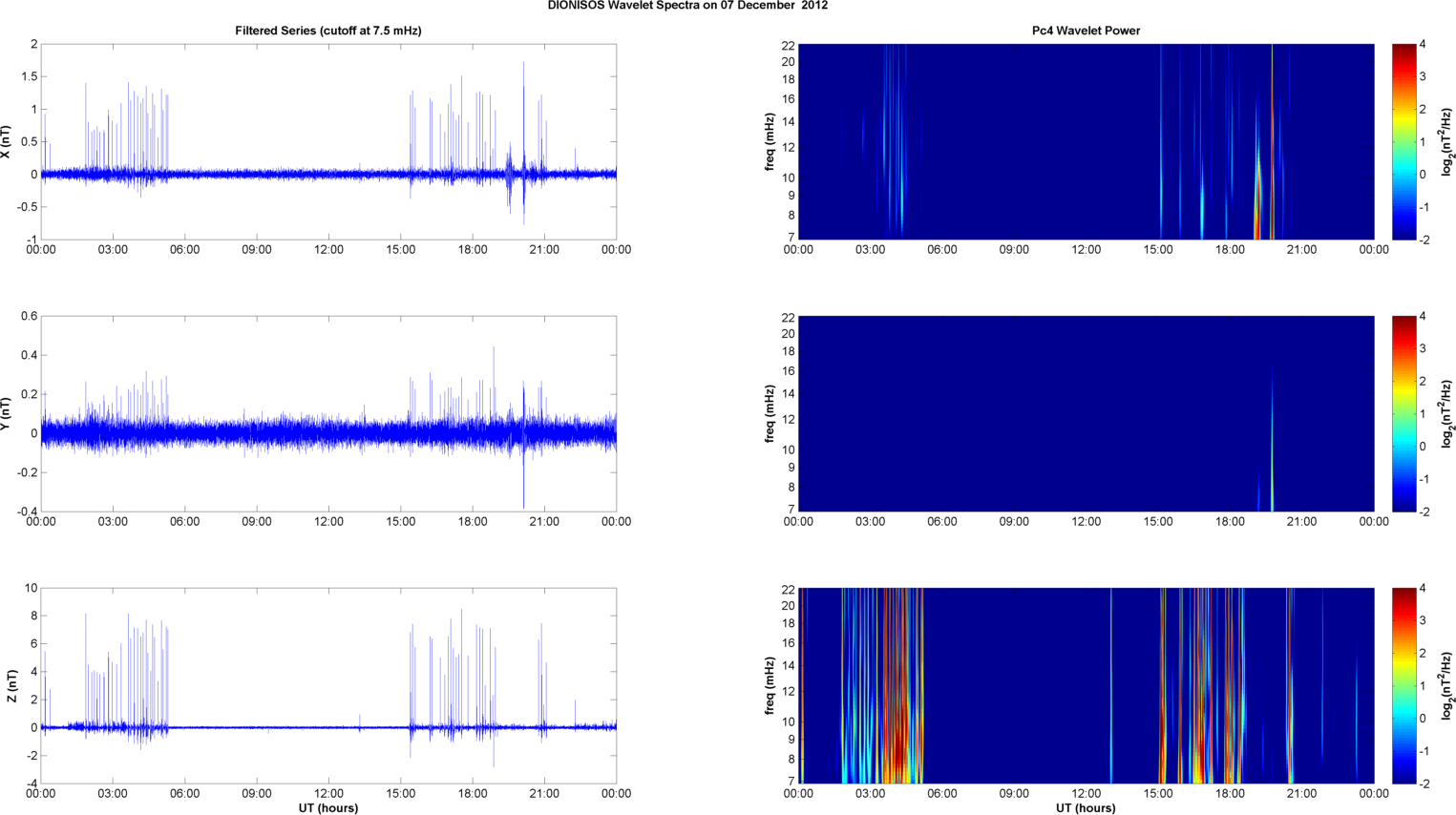Click the '12:00' tick under the bottom spectrogram
The height and width of the screenshot is (815, 1456).
tap(1086, 793)
